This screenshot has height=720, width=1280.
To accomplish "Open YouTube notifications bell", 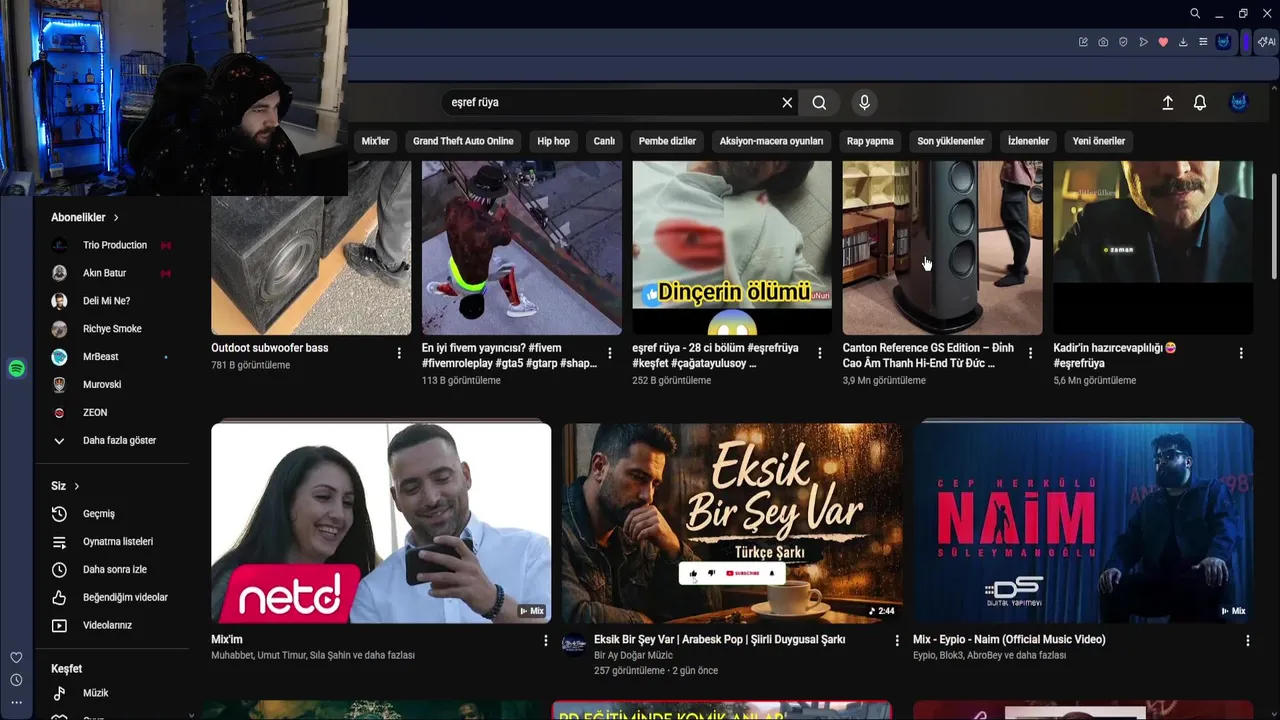I will [1200, 102].
